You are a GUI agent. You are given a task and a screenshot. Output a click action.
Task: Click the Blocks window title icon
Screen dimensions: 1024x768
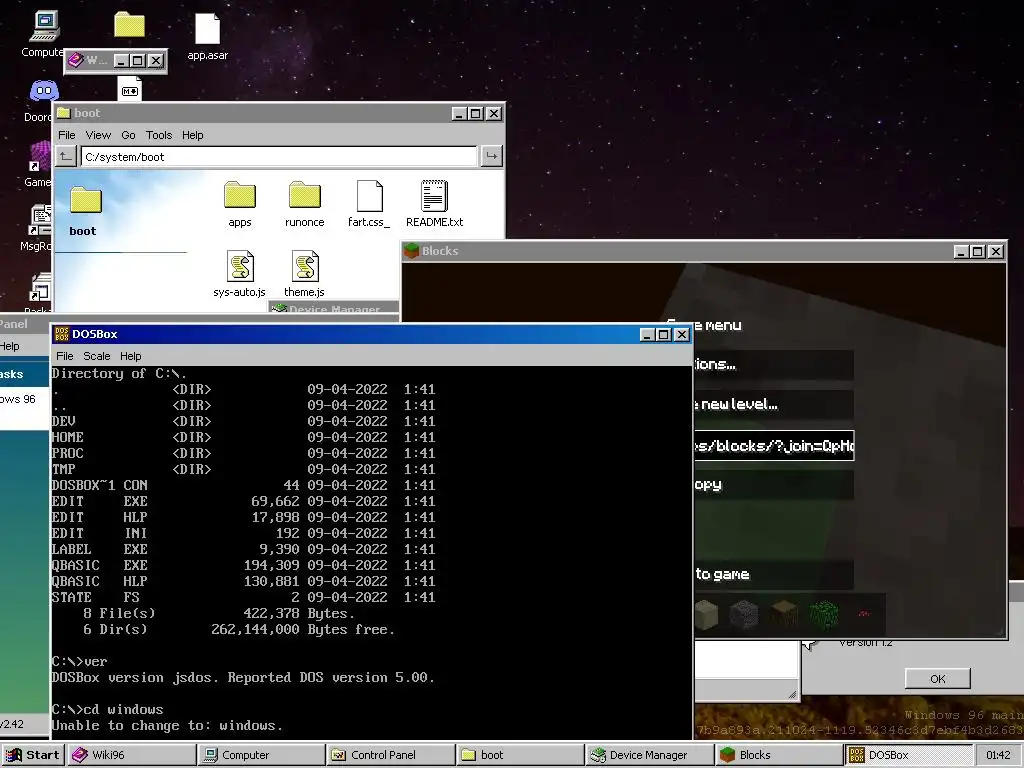coord(411,251)
